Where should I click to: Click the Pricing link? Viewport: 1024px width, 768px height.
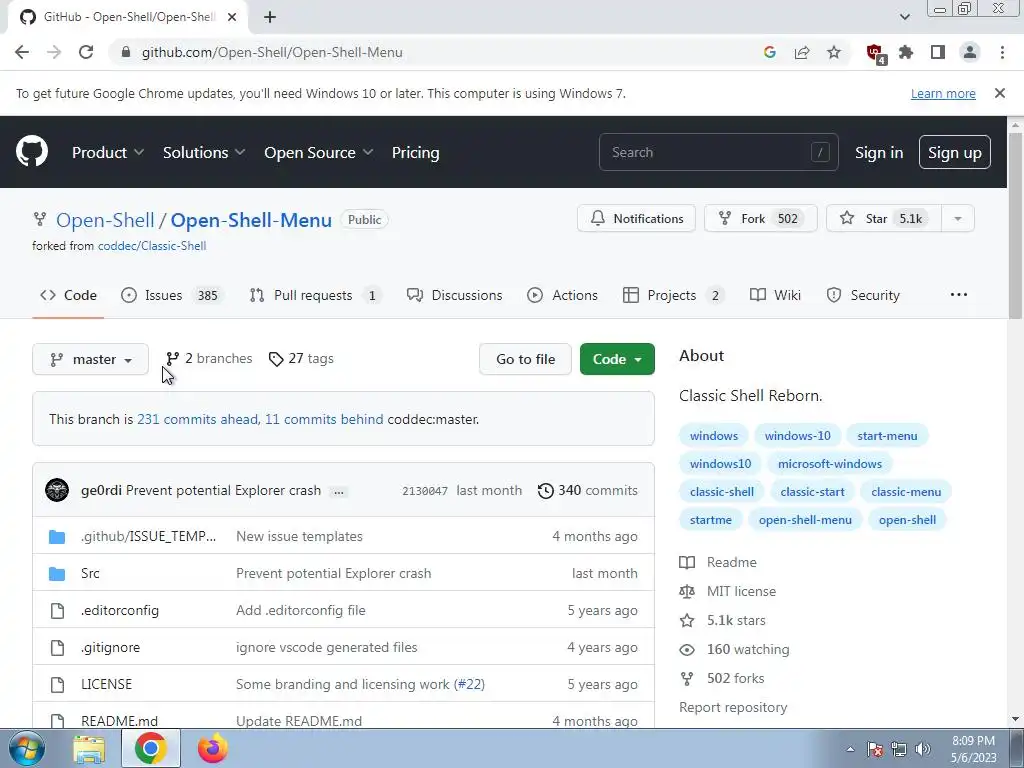click(415, 152)
